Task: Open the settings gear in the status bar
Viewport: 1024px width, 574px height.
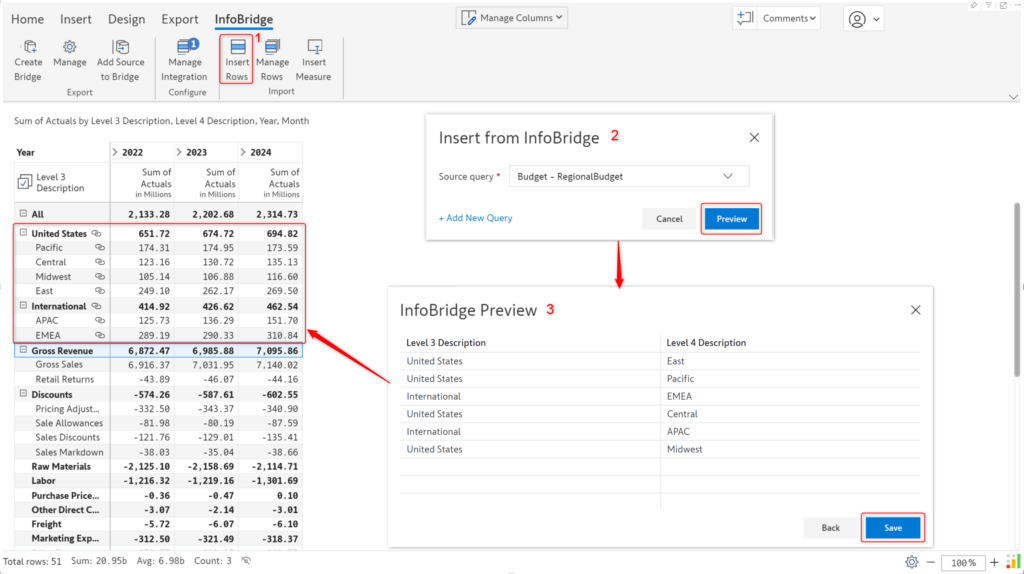Action: coord(912,562)
